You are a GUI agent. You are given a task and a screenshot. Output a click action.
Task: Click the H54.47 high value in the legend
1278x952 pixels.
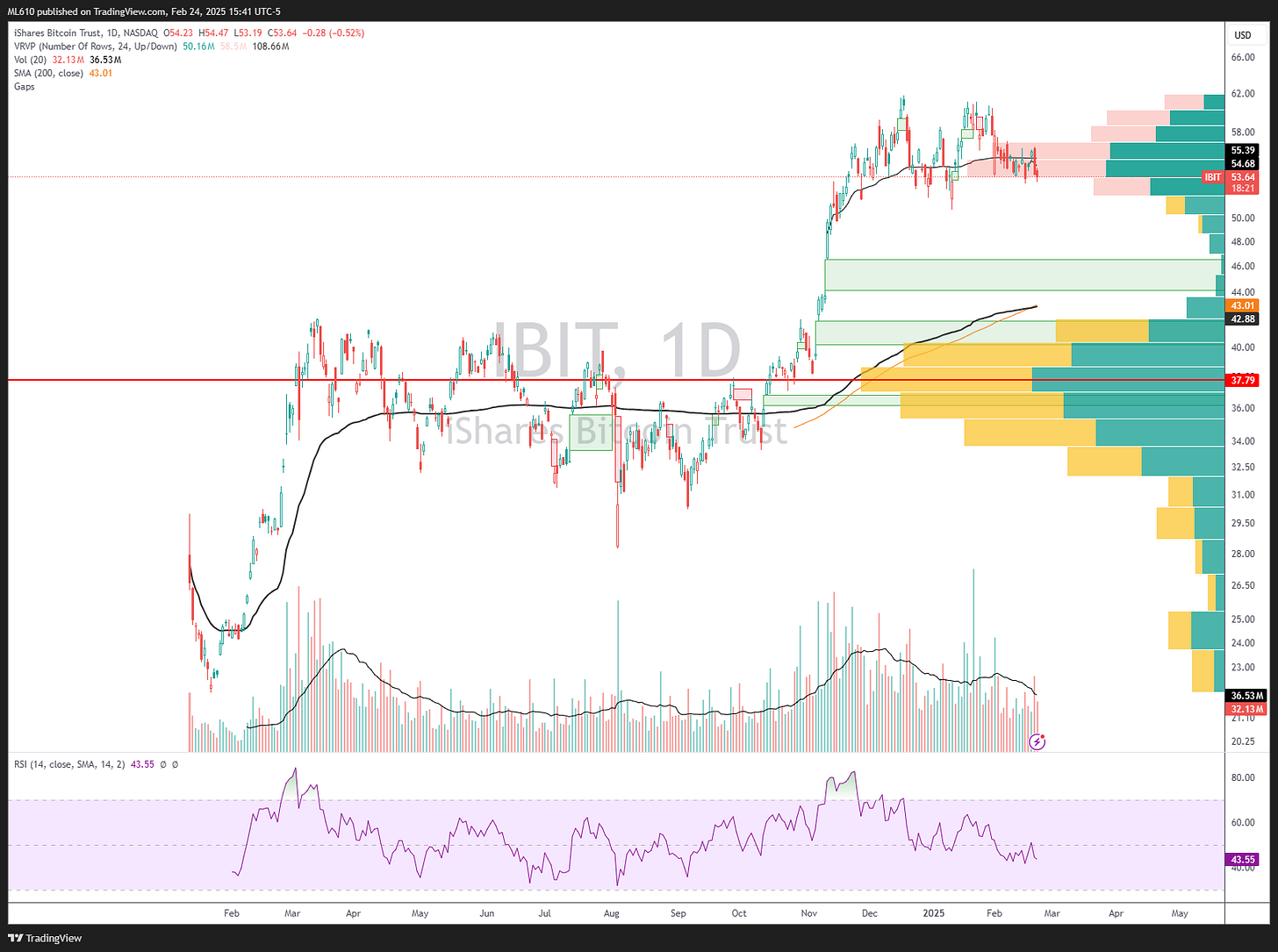pos(214,33)
